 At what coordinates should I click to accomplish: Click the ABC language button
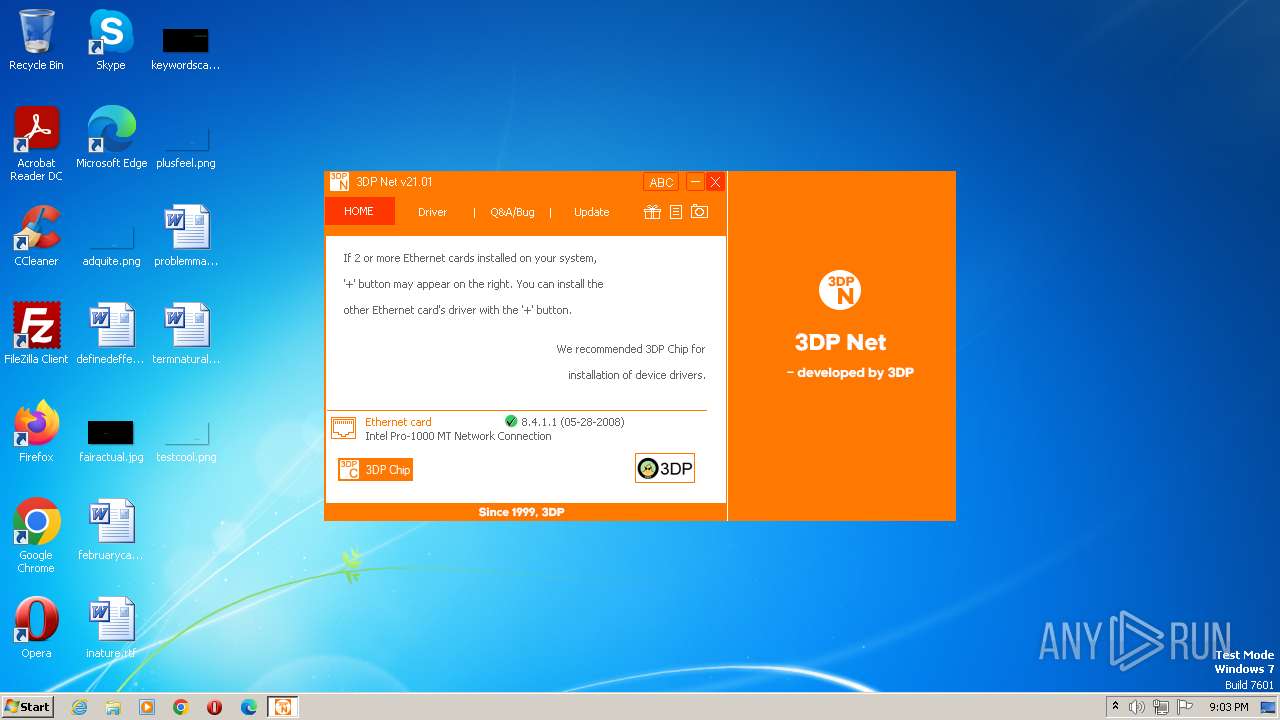click(661, 182)
